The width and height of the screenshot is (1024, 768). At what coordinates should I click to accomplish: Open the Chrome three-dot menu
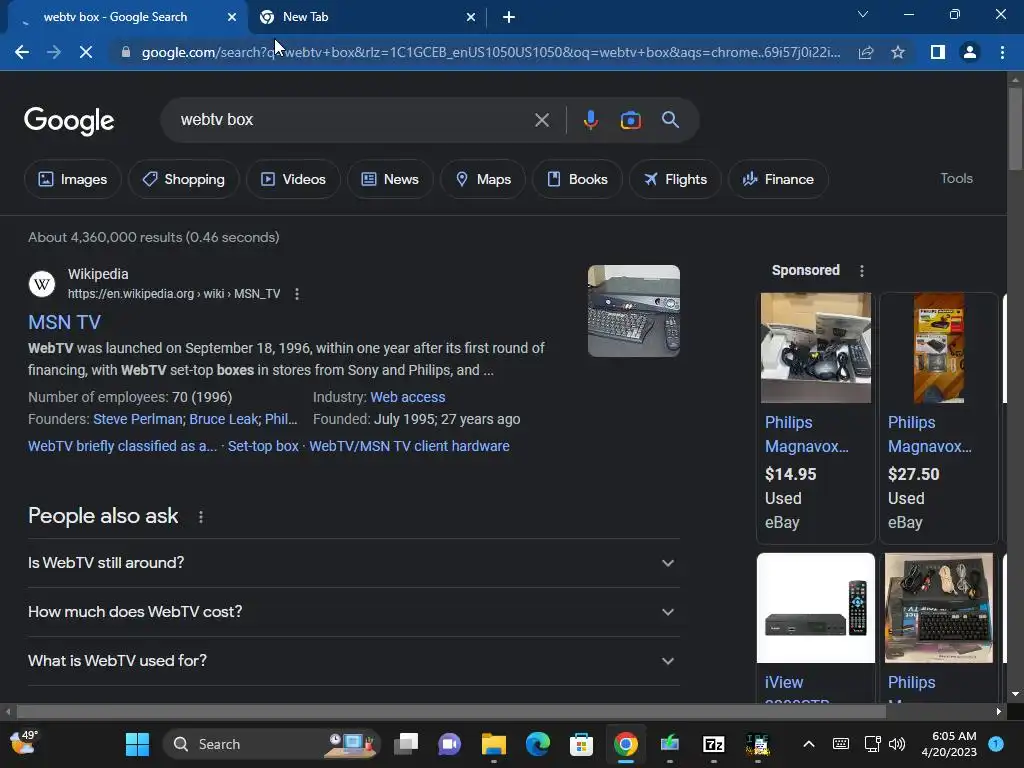[1002, 52]
